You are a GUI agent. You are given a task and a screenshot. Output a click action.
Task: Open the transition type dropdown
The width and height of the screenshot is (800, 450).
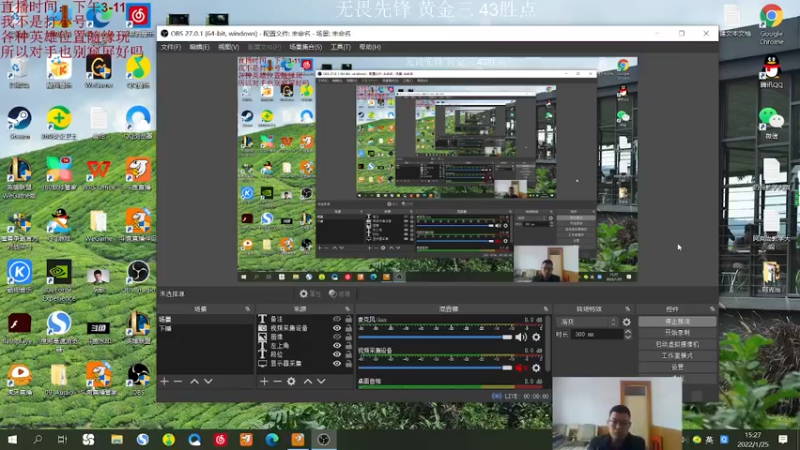tap(588, 322)
